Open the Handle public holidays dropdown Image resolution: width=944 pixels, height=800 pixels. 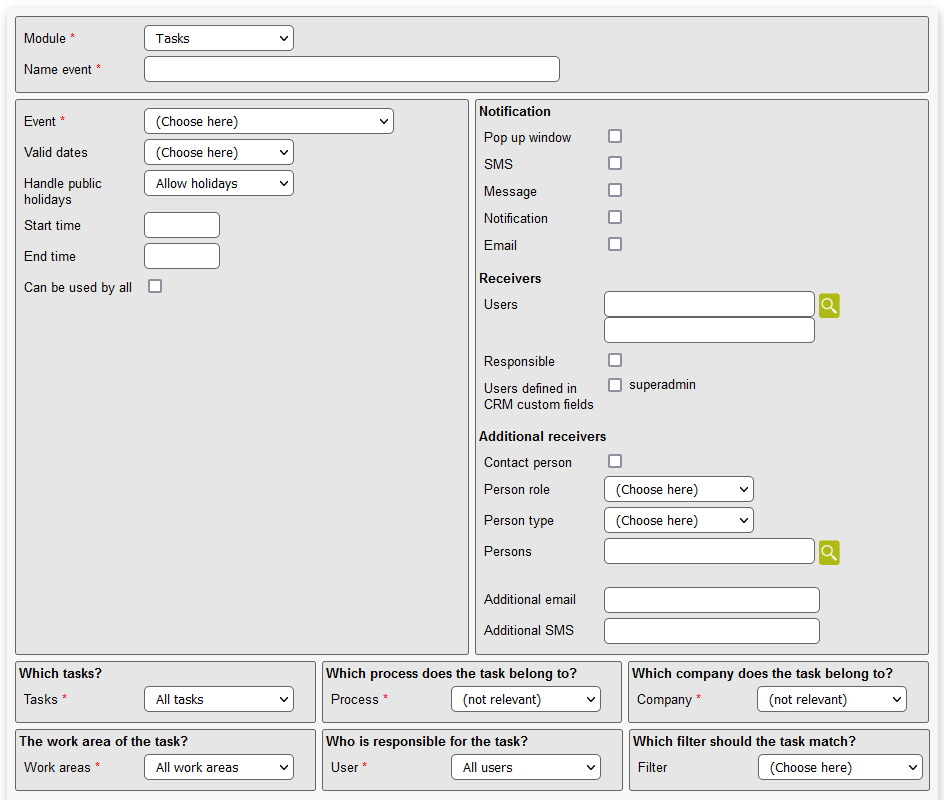tap(219, 183)
